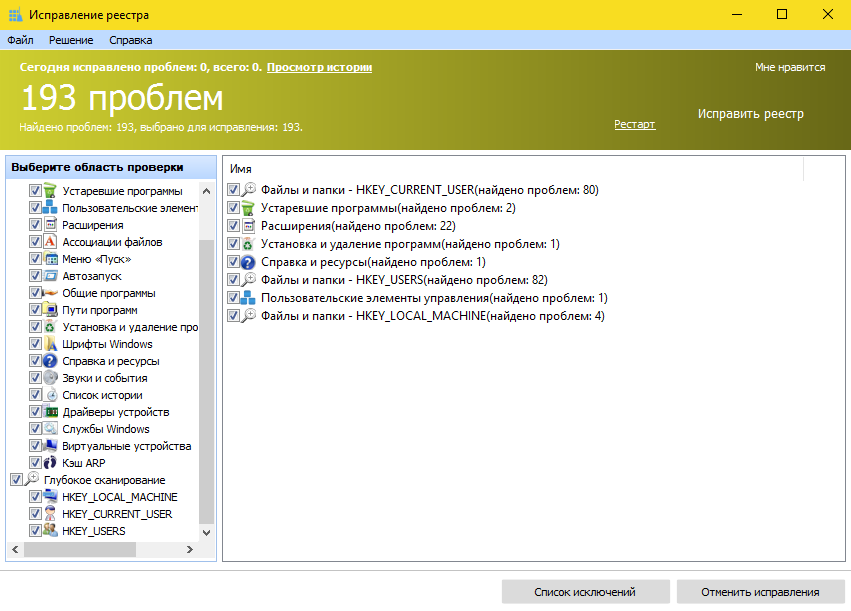Click the Выберите область проверки panel header
Screen dimensions: 851x611
pos(111,167)
